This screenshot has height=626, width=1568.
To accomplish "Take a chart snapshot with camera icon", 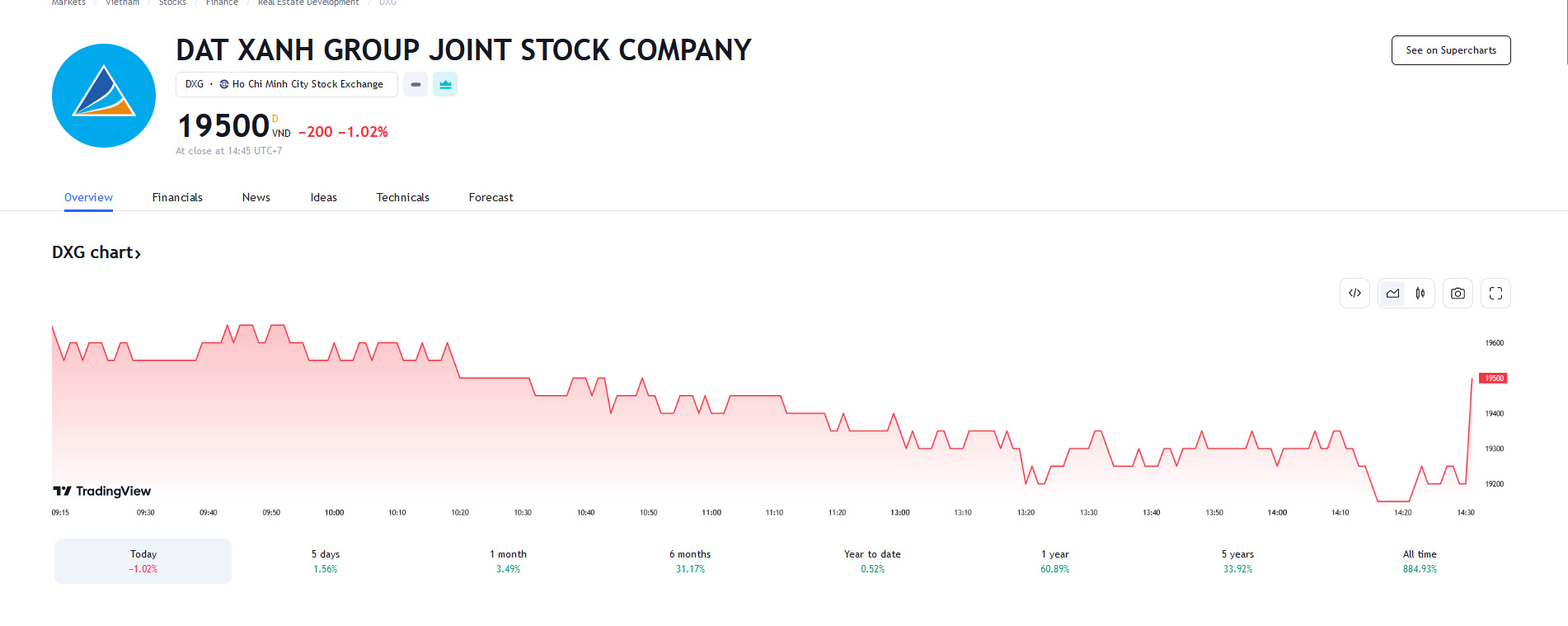I will click(1458, 294).
